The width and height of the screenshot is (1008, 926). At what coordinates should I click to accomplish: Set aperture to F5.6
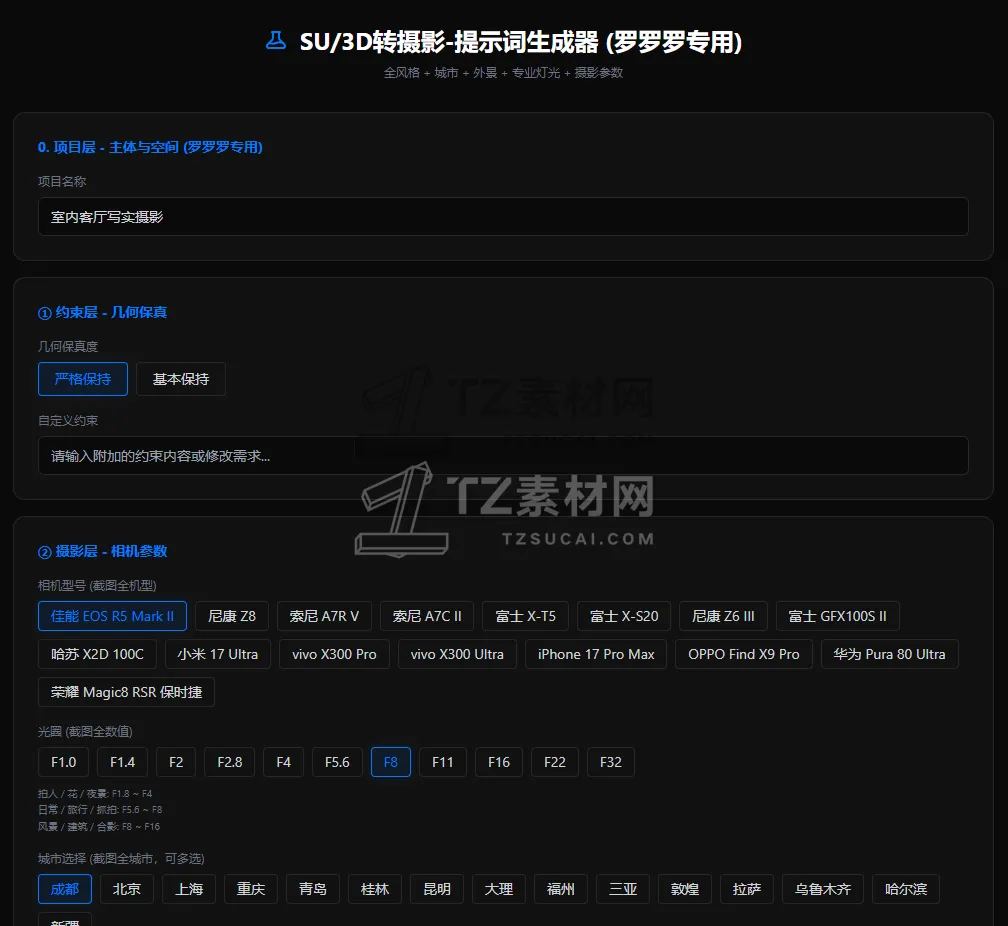point(338,762)
